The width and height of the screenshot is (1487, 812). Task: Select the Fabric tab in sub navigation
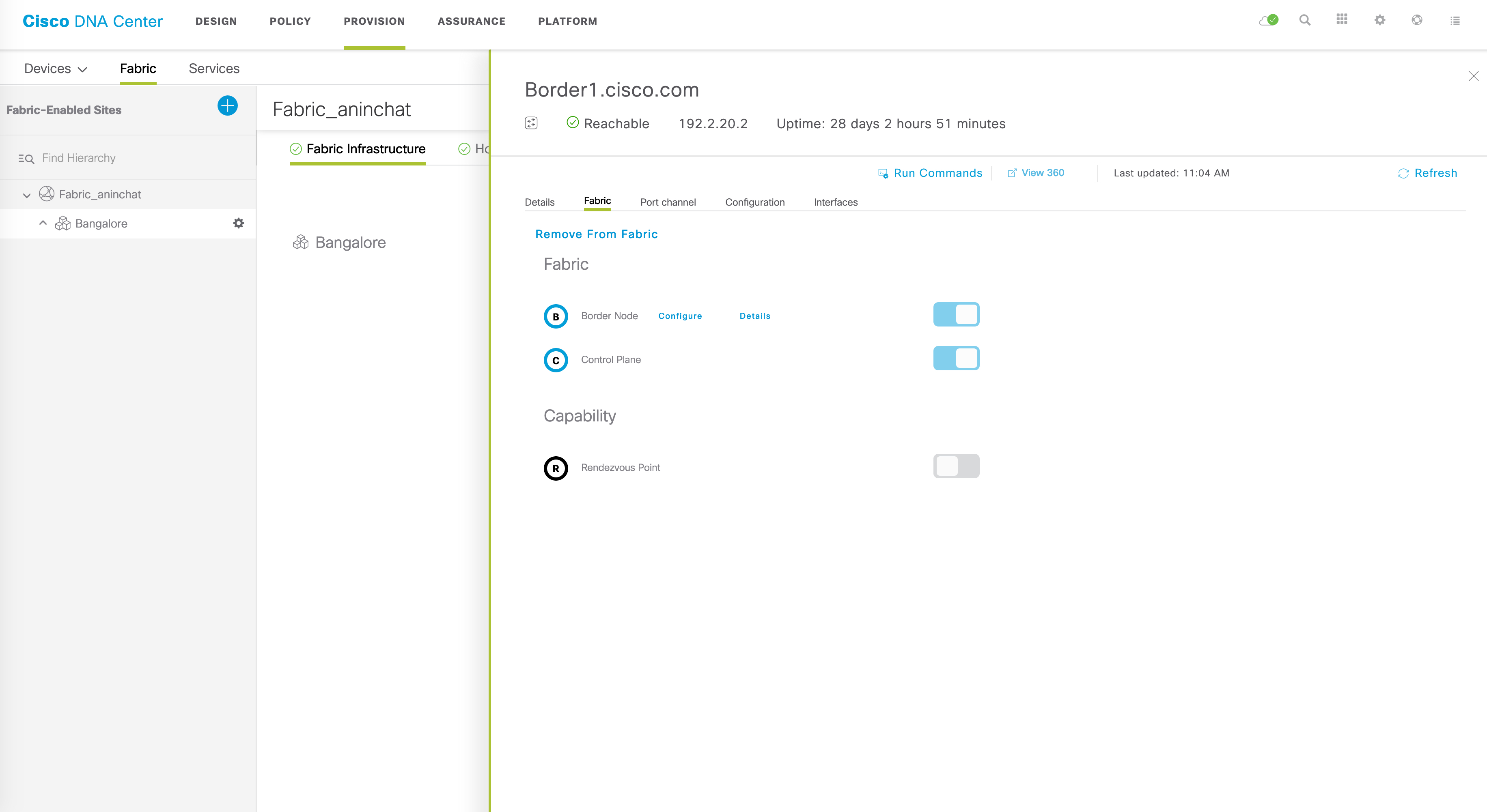point(138,69)
